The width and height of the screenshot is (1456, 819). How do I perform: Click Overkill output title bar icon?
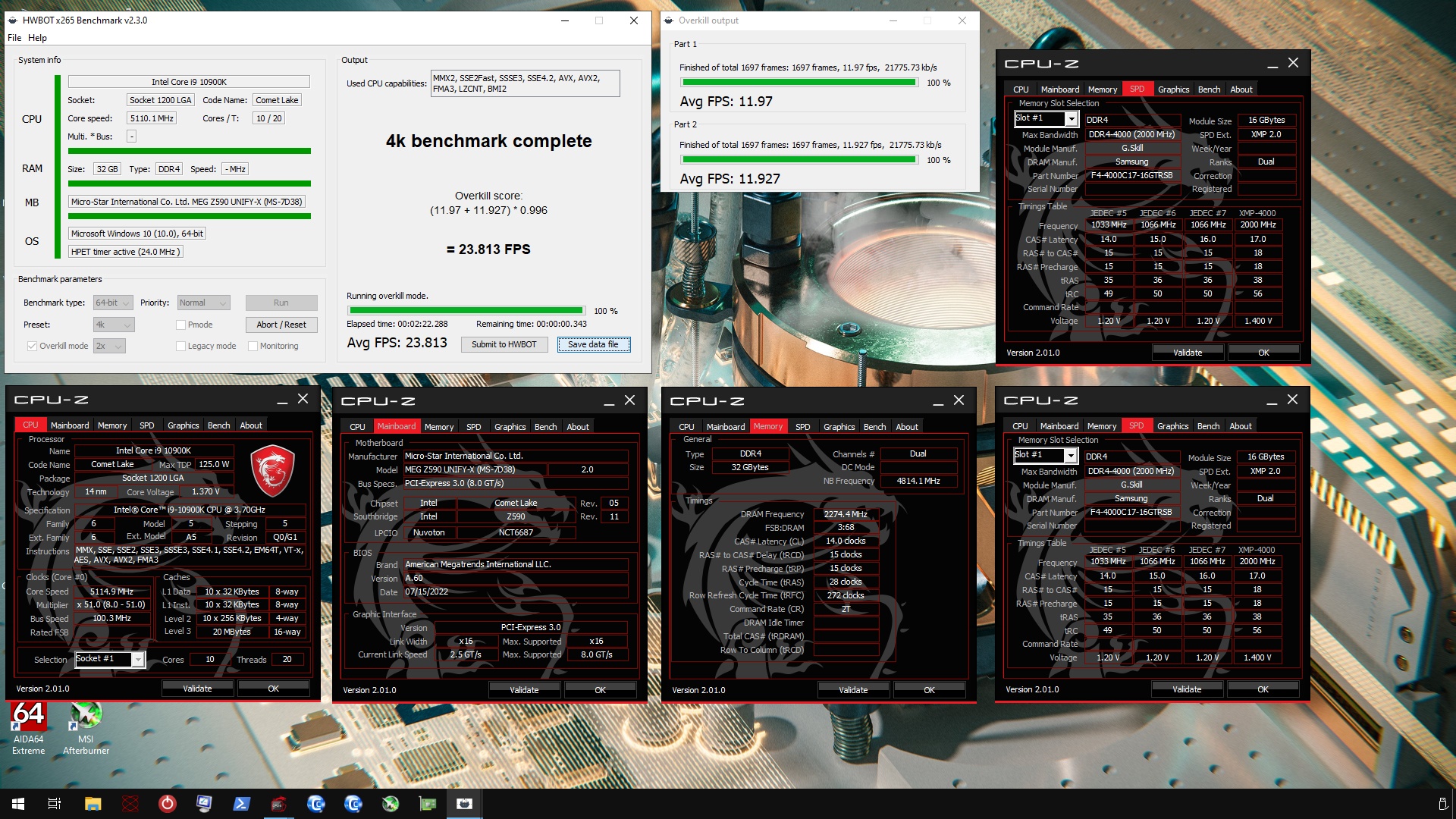tap(669, 20)
